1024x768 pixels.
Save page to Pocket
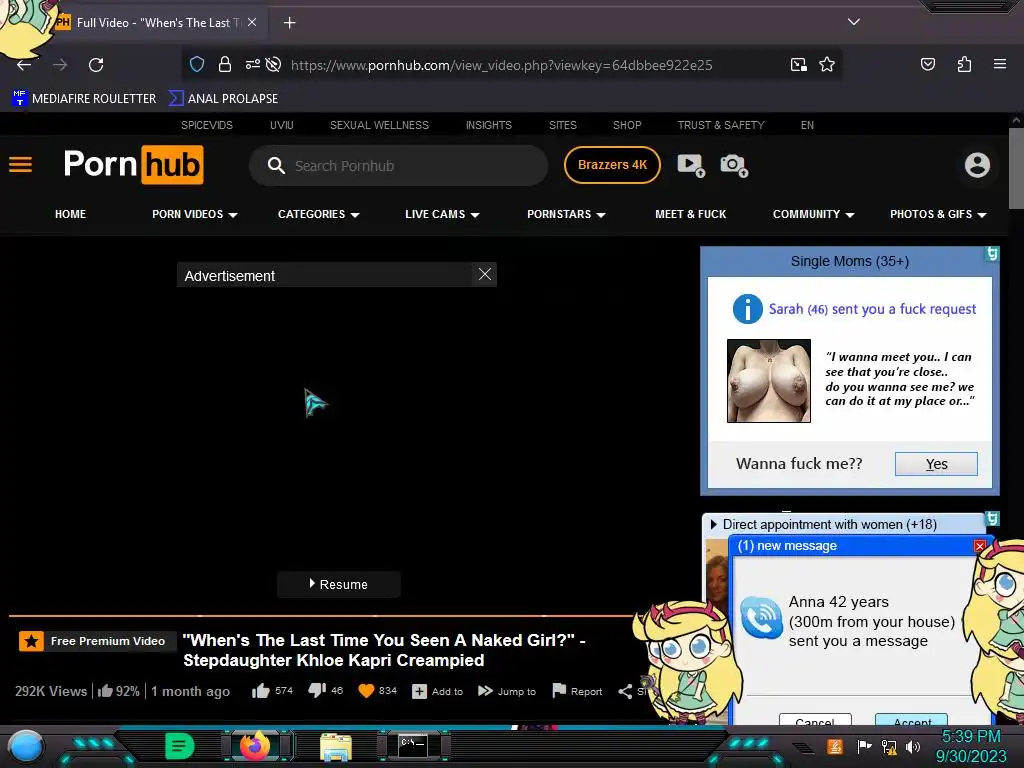pyautogui.click(x=928, y=64)
